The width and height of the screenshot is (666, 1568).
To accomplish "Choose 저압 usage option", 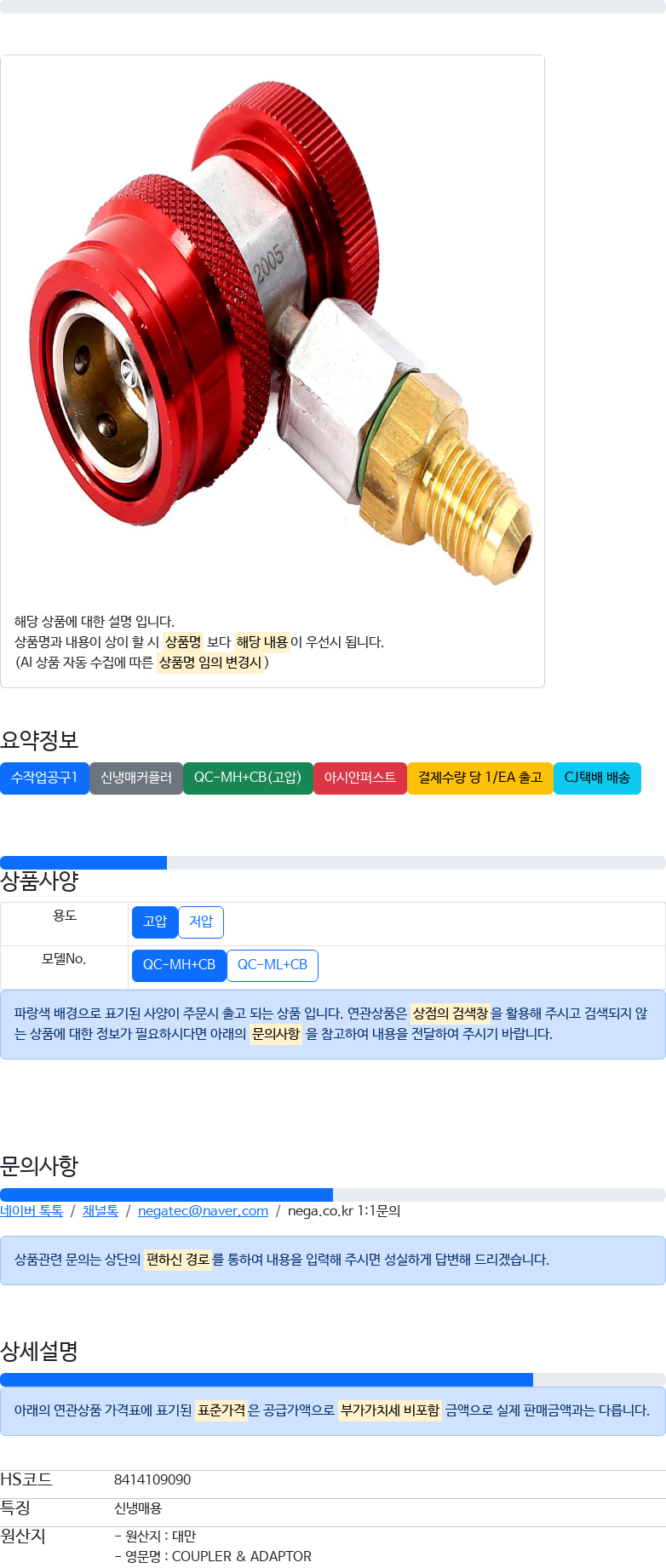I will click(x=201, y=922).
